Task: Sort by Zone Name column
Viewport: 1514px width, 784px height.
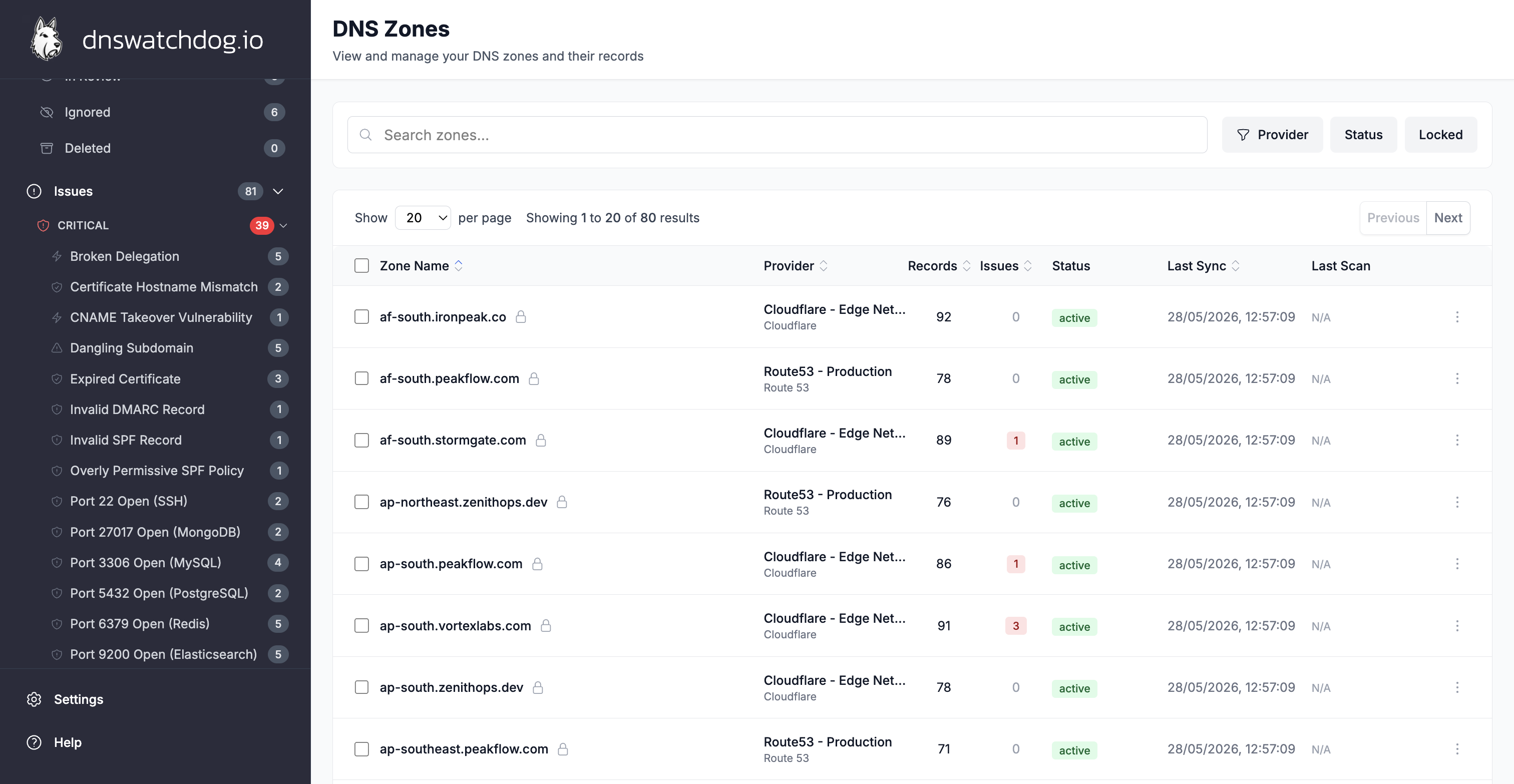Action: pyautogui.click(x=421, y=266)
